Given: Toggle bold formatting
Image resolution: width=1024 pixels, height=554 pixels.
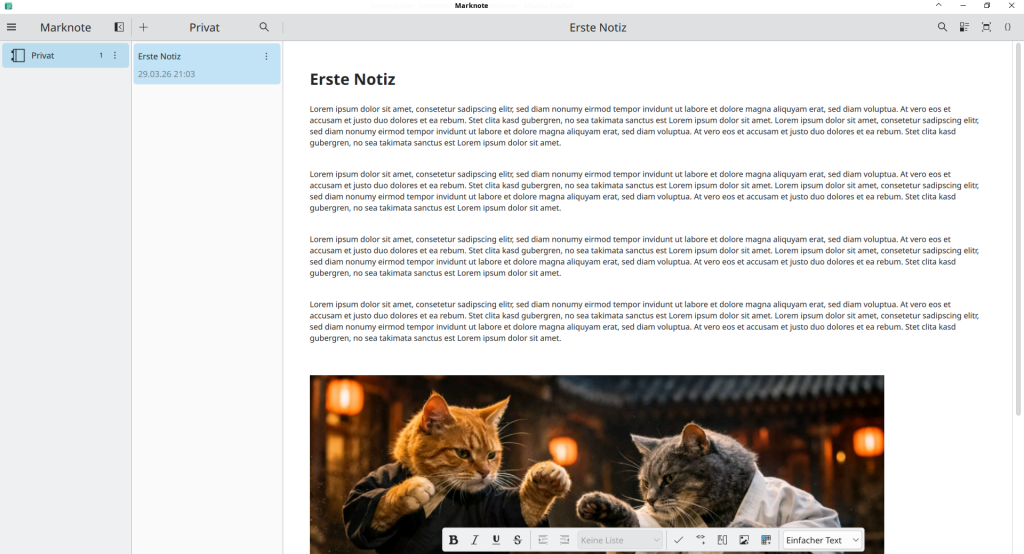Looking at the screenshot, I should 453,540.
